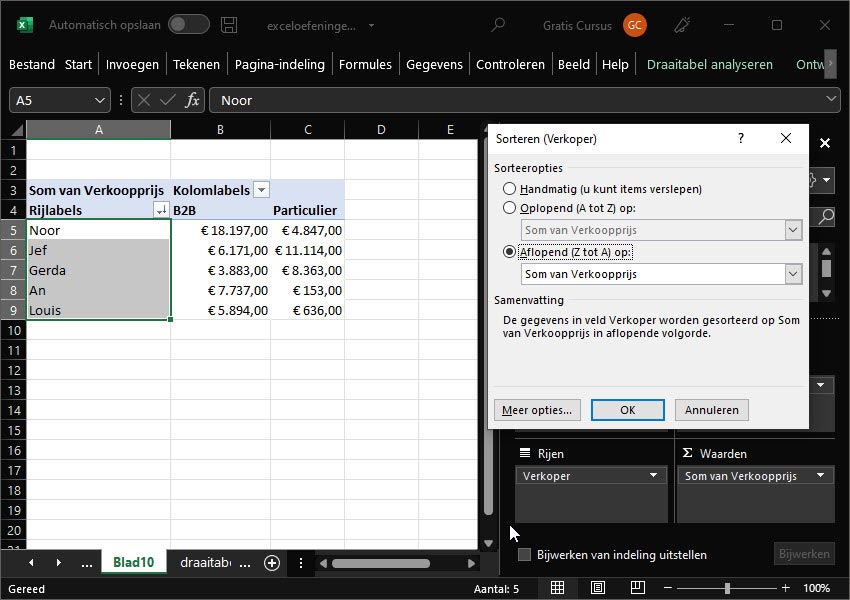Switch to Page Break Preview icon
The height and width of the screenshot is (600, 850).
tap(637, 588)
